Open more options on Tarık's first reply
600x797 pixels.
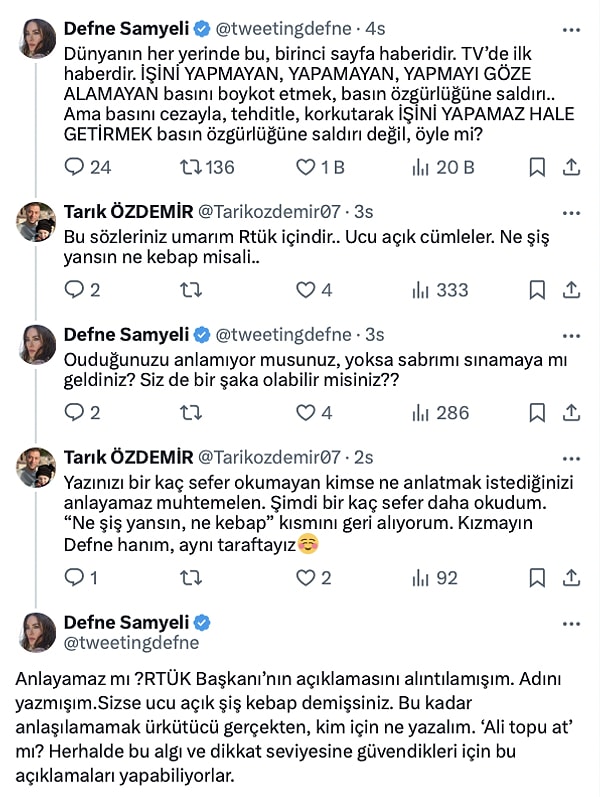(571, 212)
